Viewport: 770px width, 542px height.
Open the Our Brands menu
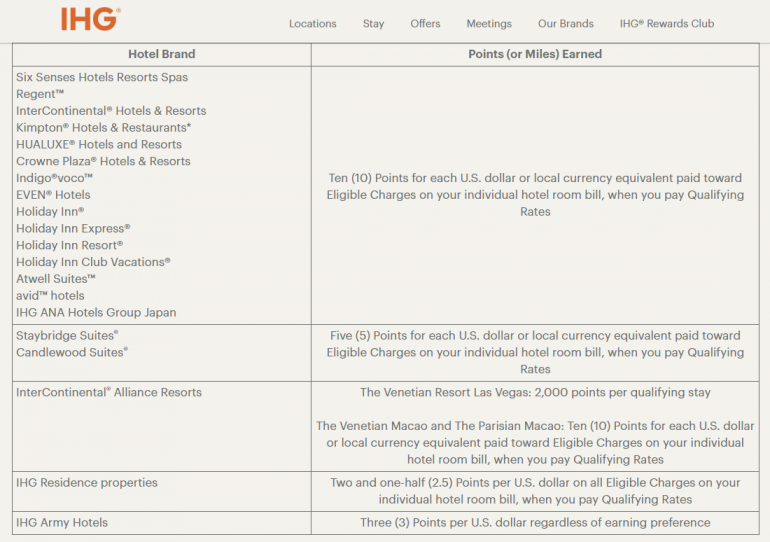(x=565, y=24)
